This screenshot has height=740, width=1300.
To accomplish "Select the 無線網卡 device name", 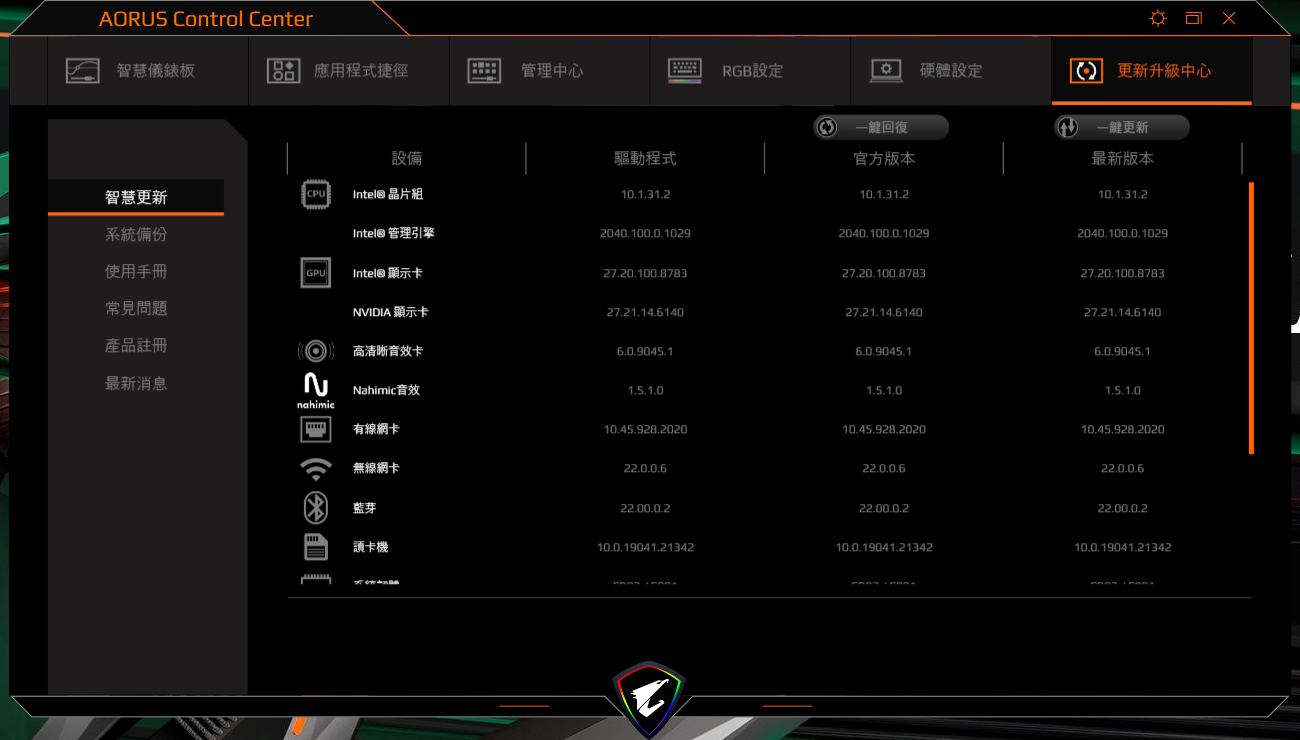I will [x=376, y=468].
